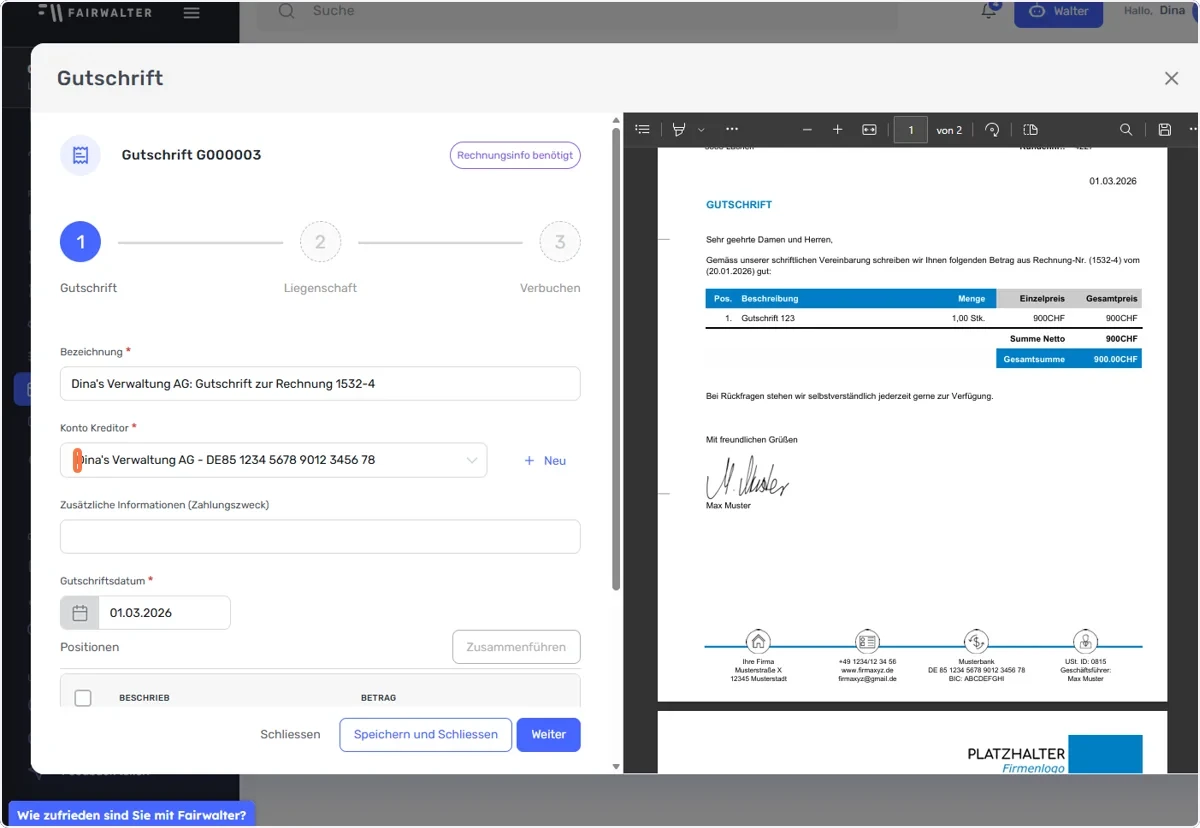
Task: Toggle the Fairwalter sidebar hamburger menu
Action: click(x=191, y=13)
